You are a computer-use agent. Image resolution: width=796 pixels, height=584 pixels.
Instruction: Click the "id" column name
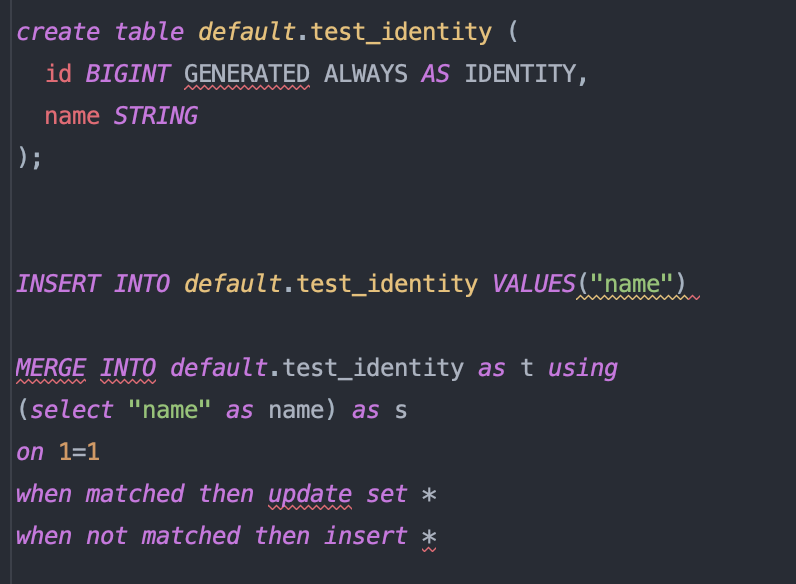(x=58, y=74)
